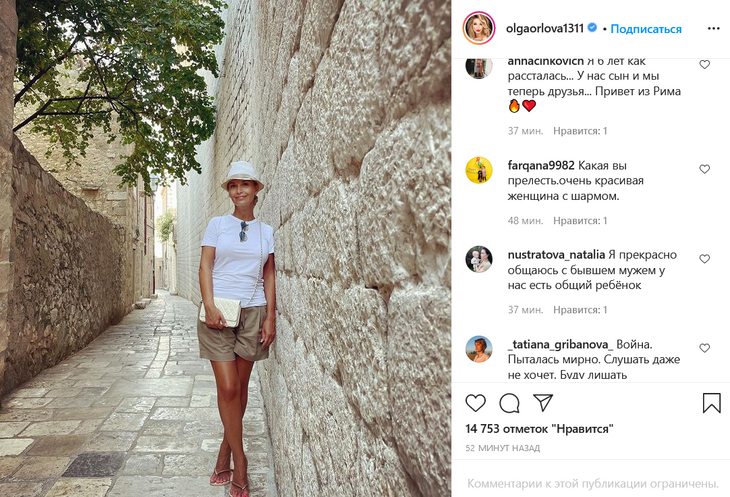Click the olgaorlova1311 username link

545,28
